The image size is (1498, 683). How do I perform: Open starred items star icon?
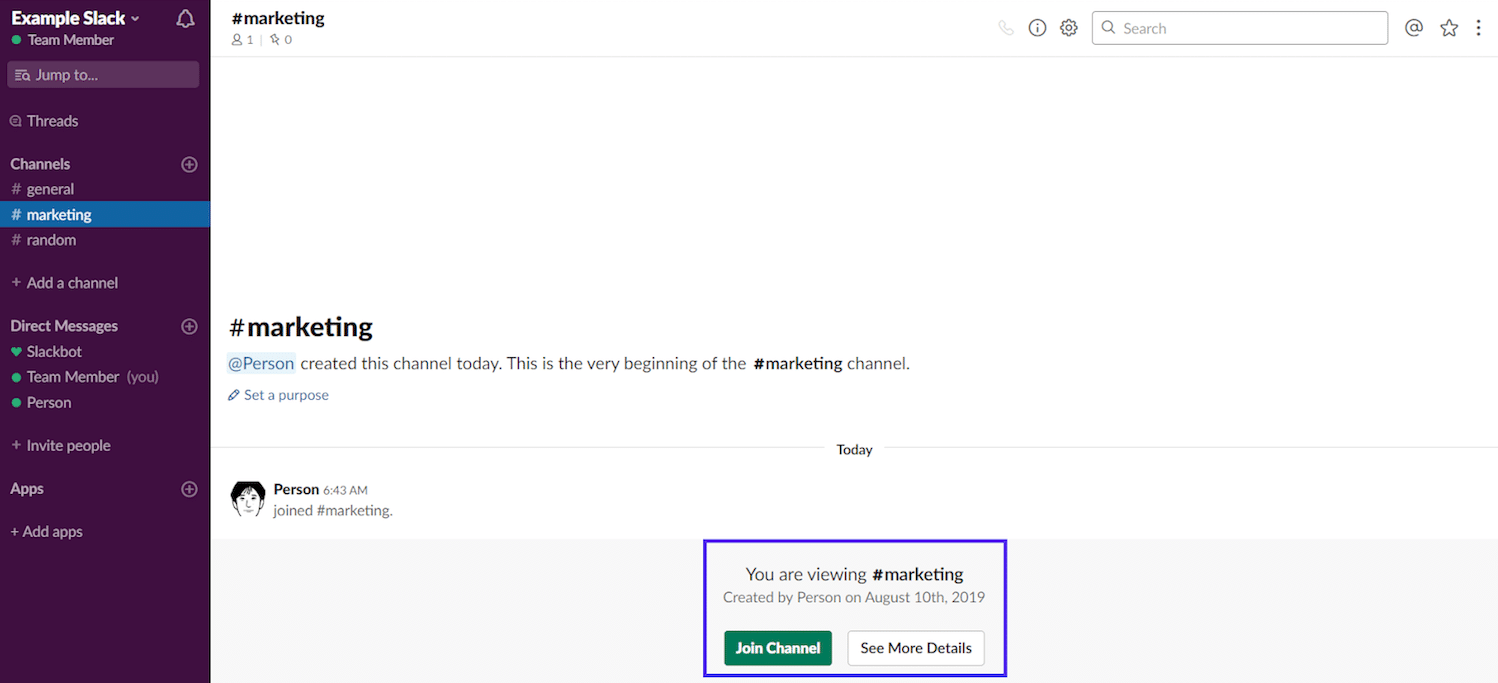pos(1448,28)
